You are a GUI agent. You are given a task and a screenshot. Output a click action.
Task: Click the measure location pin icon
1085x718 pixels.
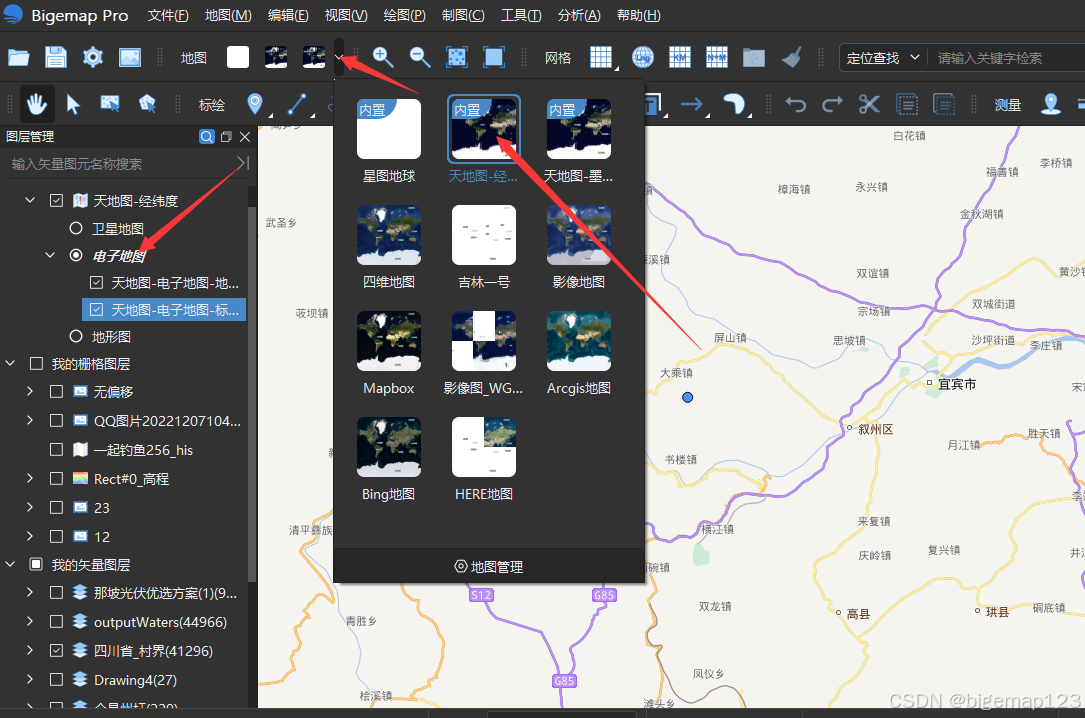[x=1051, y=104]
